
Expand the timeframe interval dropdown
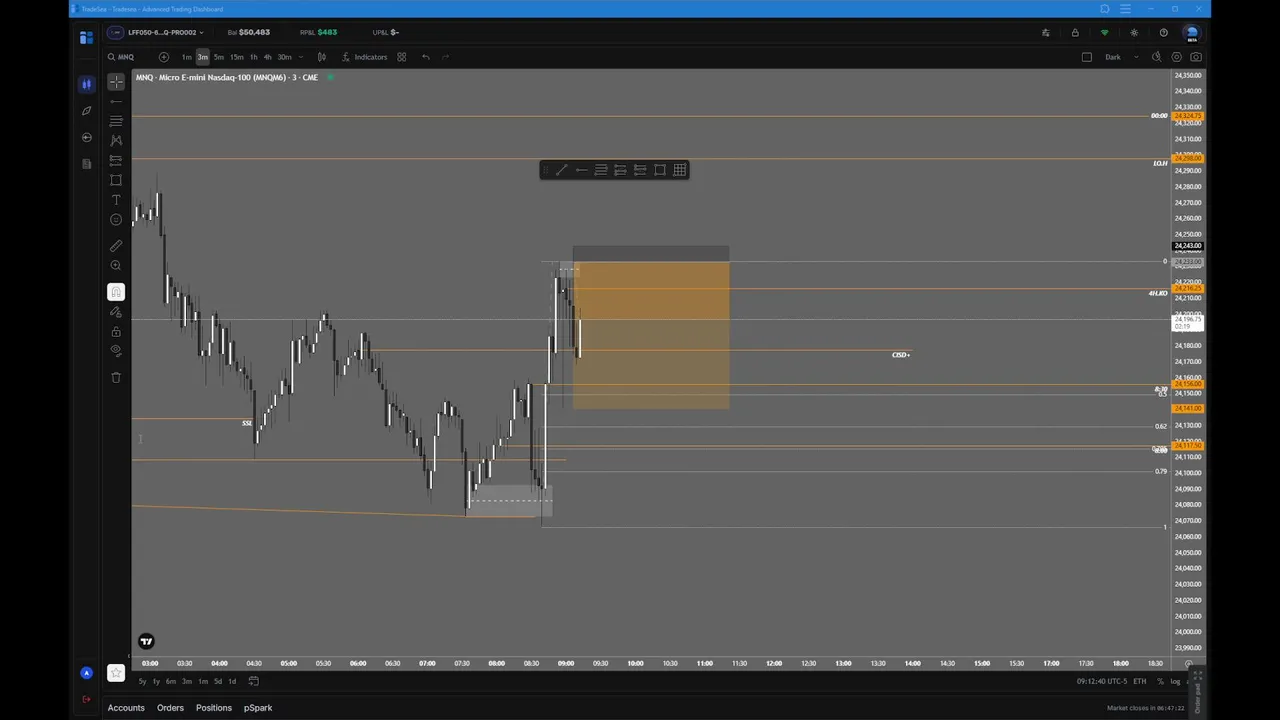pyautogui.click(x=300, y=57)
